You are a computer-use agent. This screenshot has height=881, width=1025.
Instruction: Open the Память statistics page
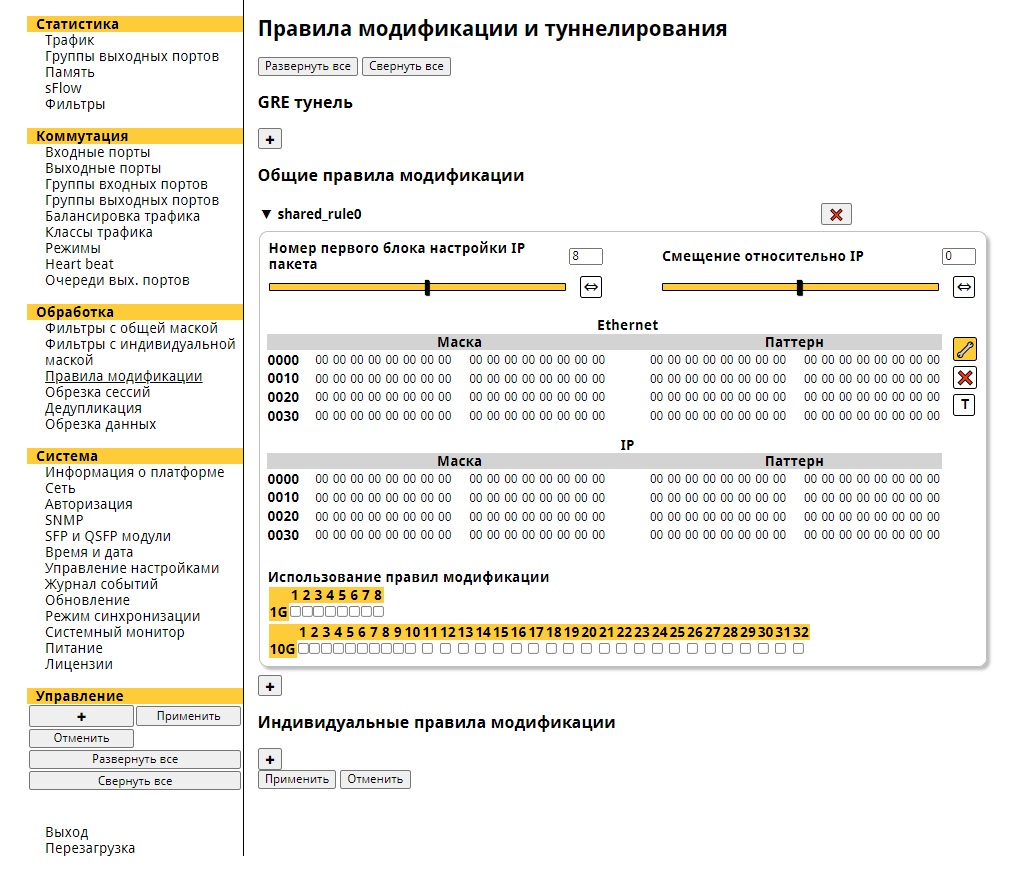click(69, 73)
